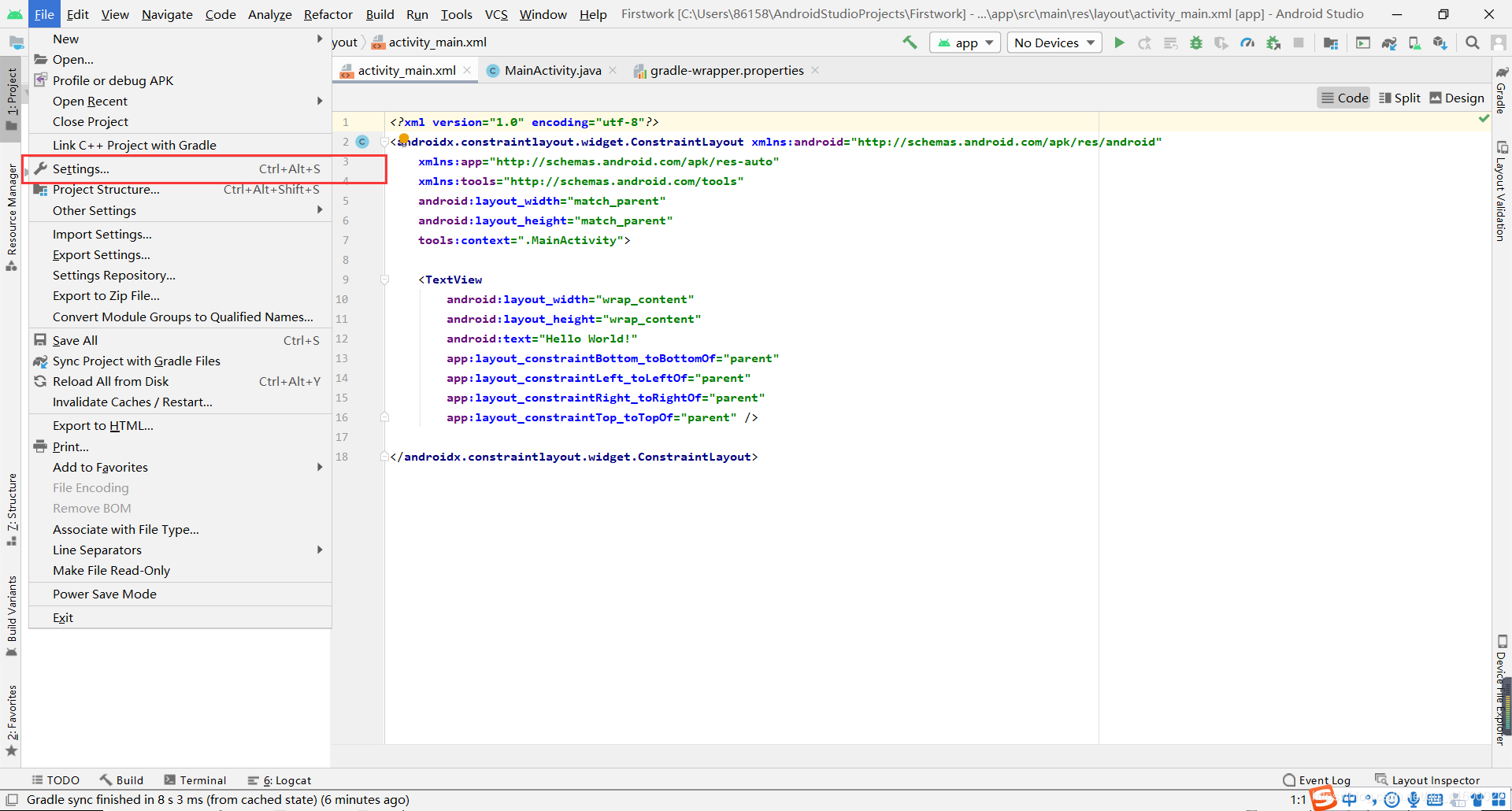Click the user account avatar icon
The height and width of the screenshot is (811, 1512).
pos(1498,43)
